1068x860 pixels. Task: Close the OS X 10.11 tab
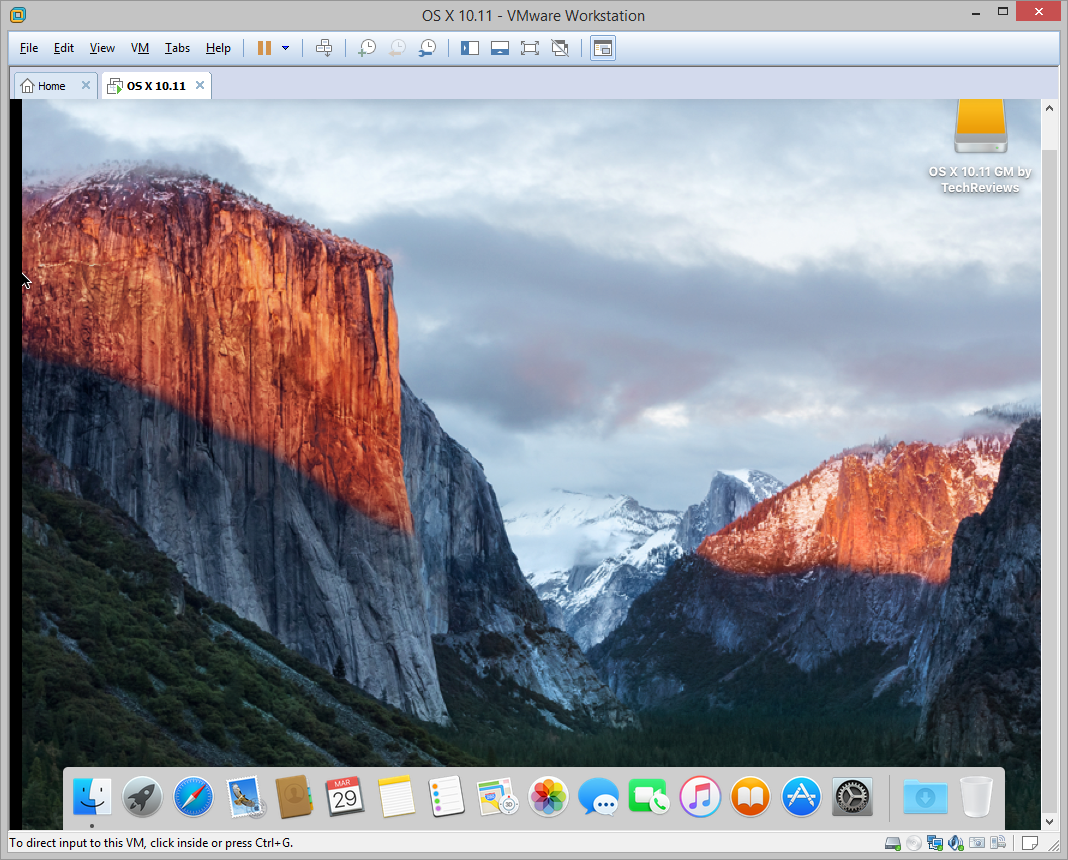coord(200,85)
